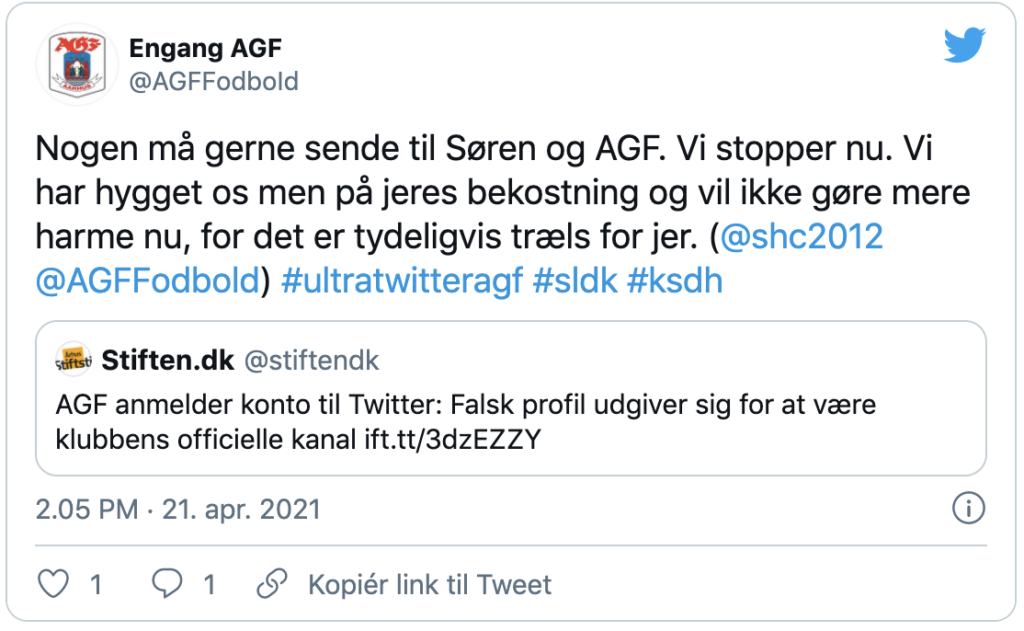Open the info circle icon
Viewport: 1024px width, 631px height.
coord(968,508)
